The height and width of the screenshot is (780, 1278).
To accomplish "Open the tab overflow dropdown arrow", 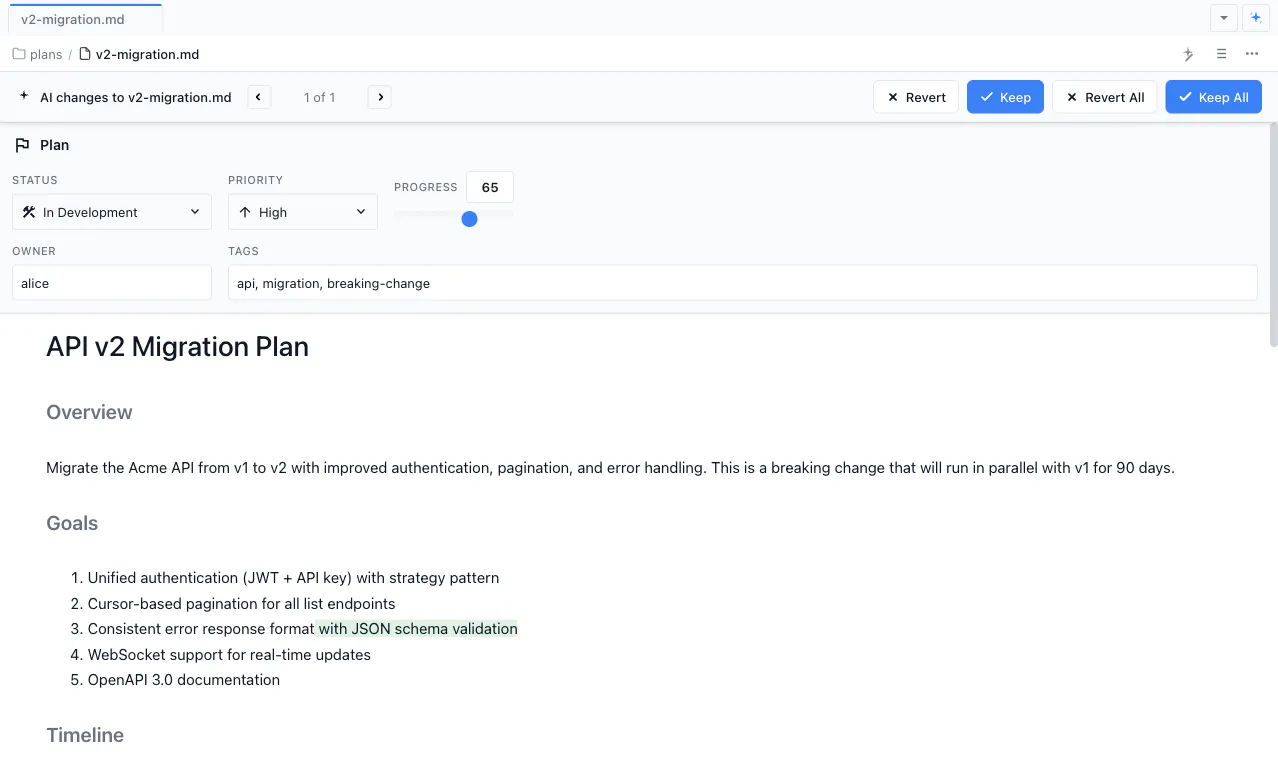I will pos(1224,17).
